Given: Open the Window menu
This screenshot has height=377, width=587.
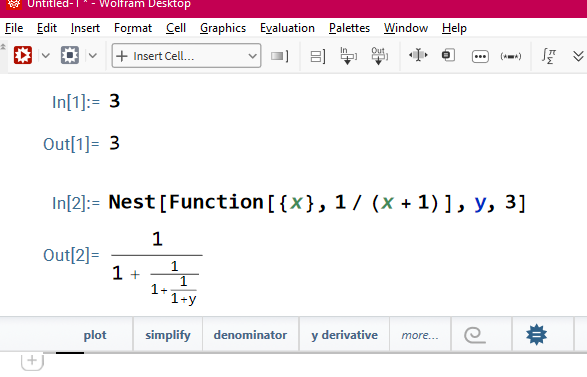Looking at the screenshot, I should point(406,28).
